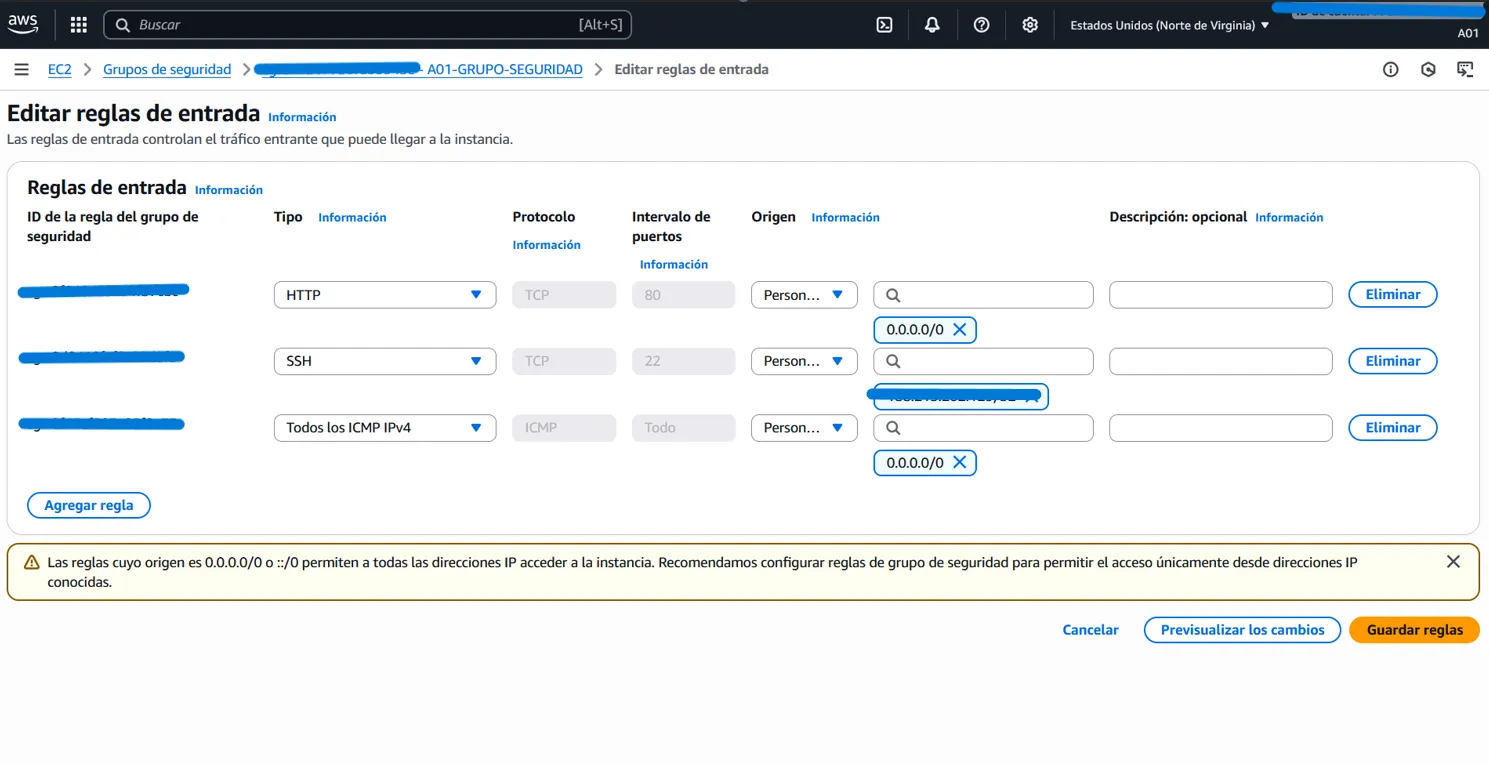Click Guardar reglas button
The image size is (1489, 765).
pyautogui.click(x=1414, y=630)
